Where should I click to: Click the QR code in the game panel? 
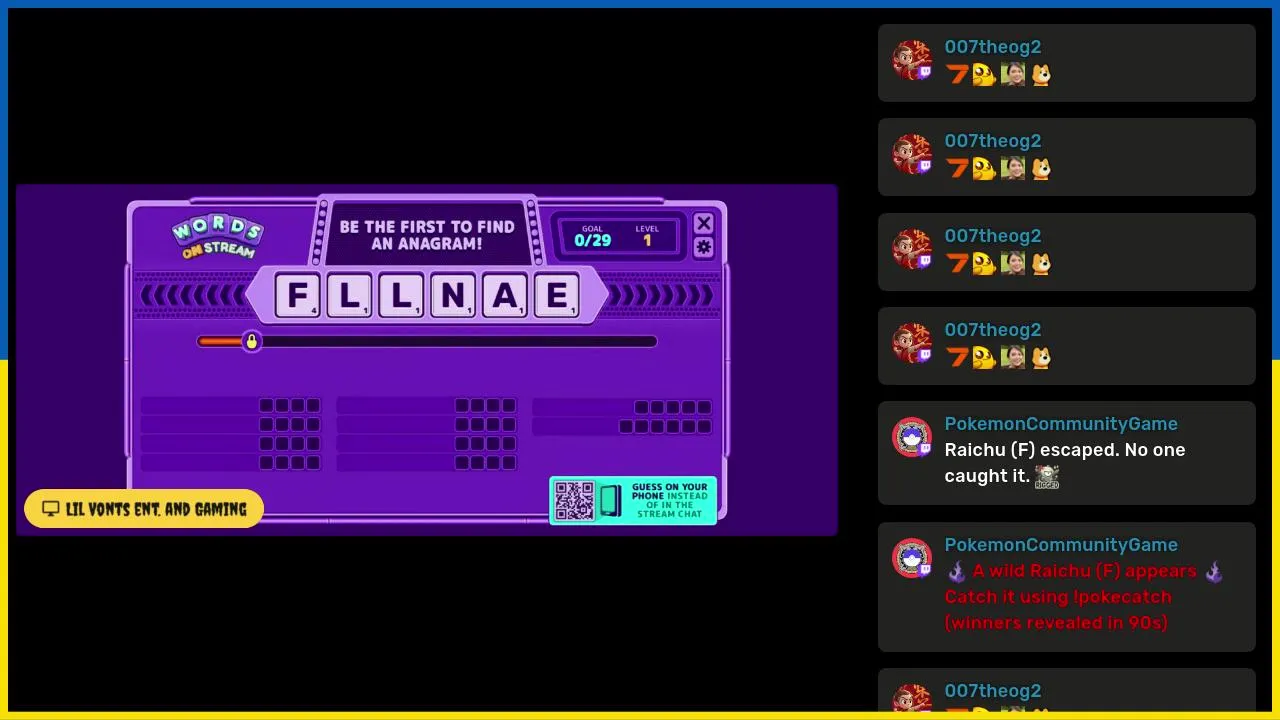tap(574, 501)
